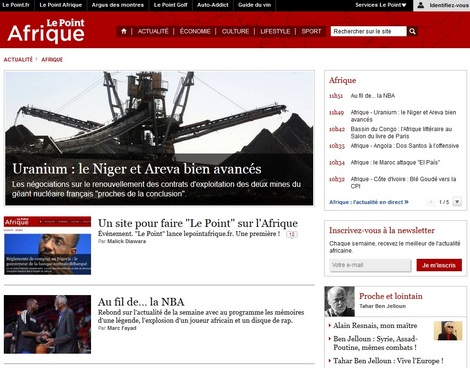Click the user icon beside Identifiez-vous
470x368 pixels.
pyautogui.click(x=421, y=5)
